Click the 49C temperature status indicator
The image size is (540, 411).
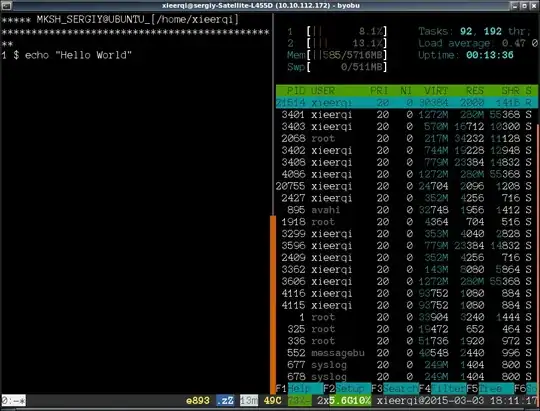273,401
